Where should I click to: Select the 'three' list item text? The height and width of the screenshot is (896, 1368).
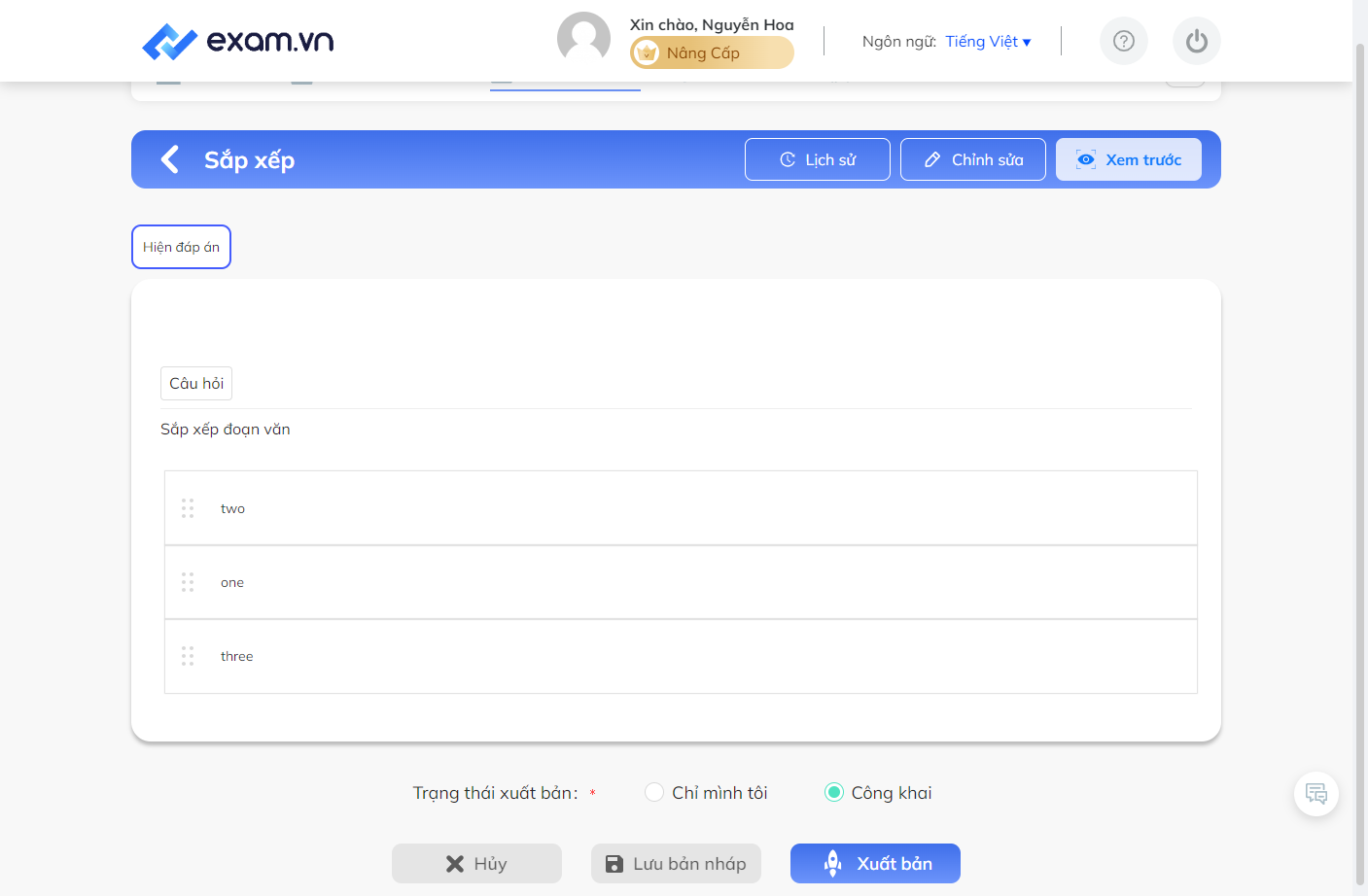236,656
